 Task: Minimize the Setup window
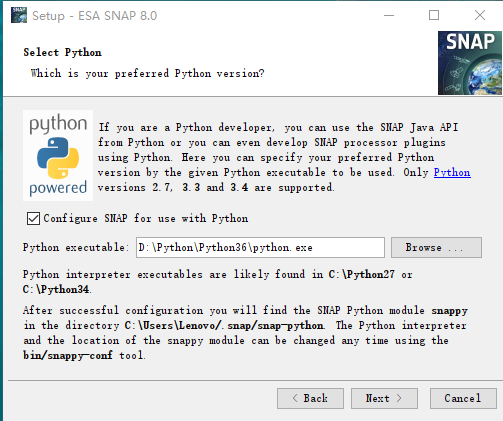pyautogui.click(x=389, y=15)
